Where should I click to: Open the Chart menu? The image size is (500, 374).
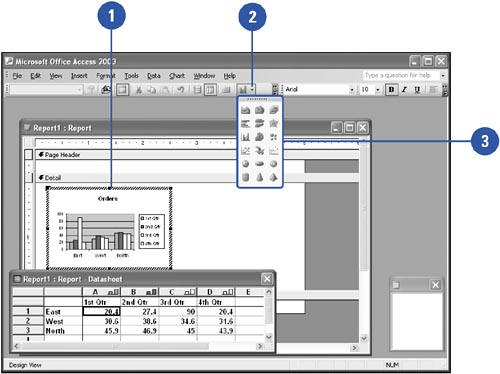tap(177, 76)
